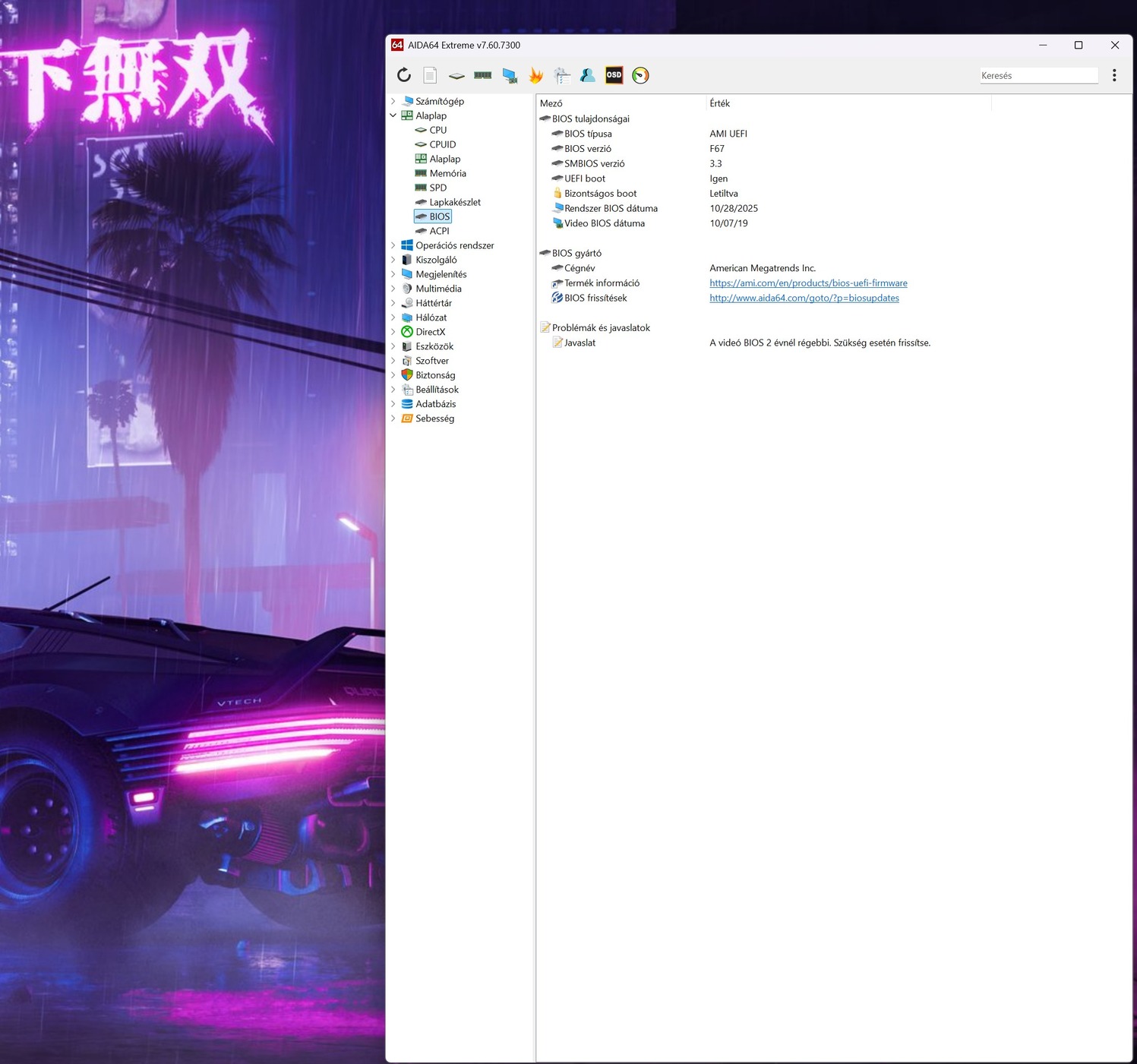Image resolution: width=1137 pixels, height=1064 pixels.
Task: Select the Biztonság category
Action: [435, 375]
